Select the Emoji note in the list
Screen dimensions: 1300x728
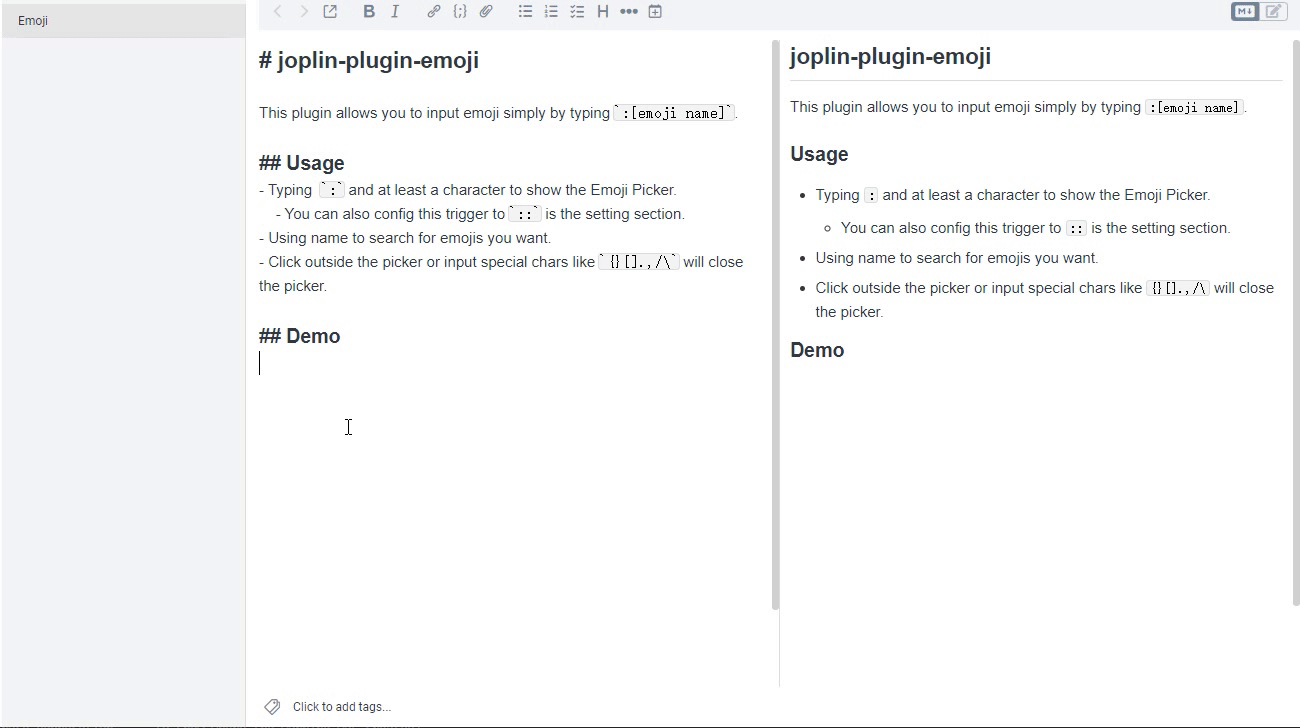[x=123, y=21]
